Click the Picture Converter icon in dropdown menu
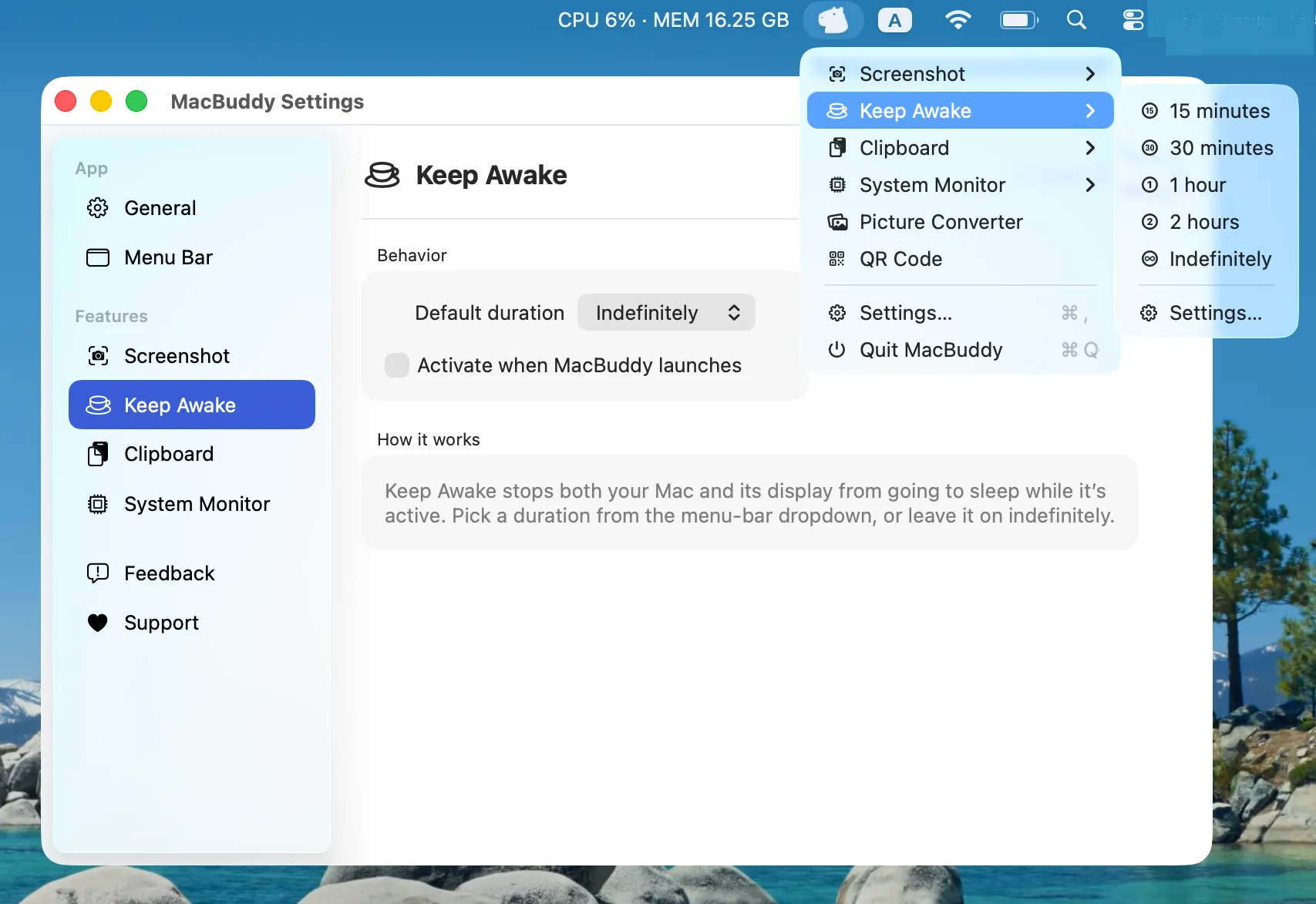 point(837,222)
